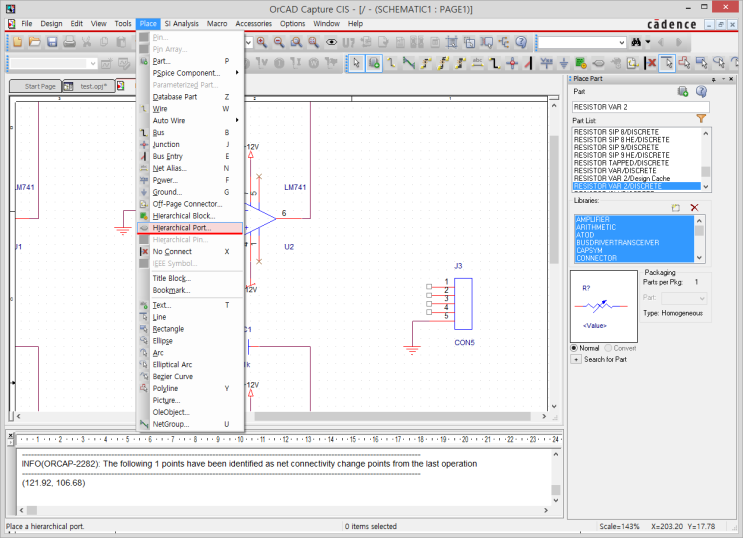Click the New document toolbar icon
This screenshot has height=538, width=743.
coord(18,42)
